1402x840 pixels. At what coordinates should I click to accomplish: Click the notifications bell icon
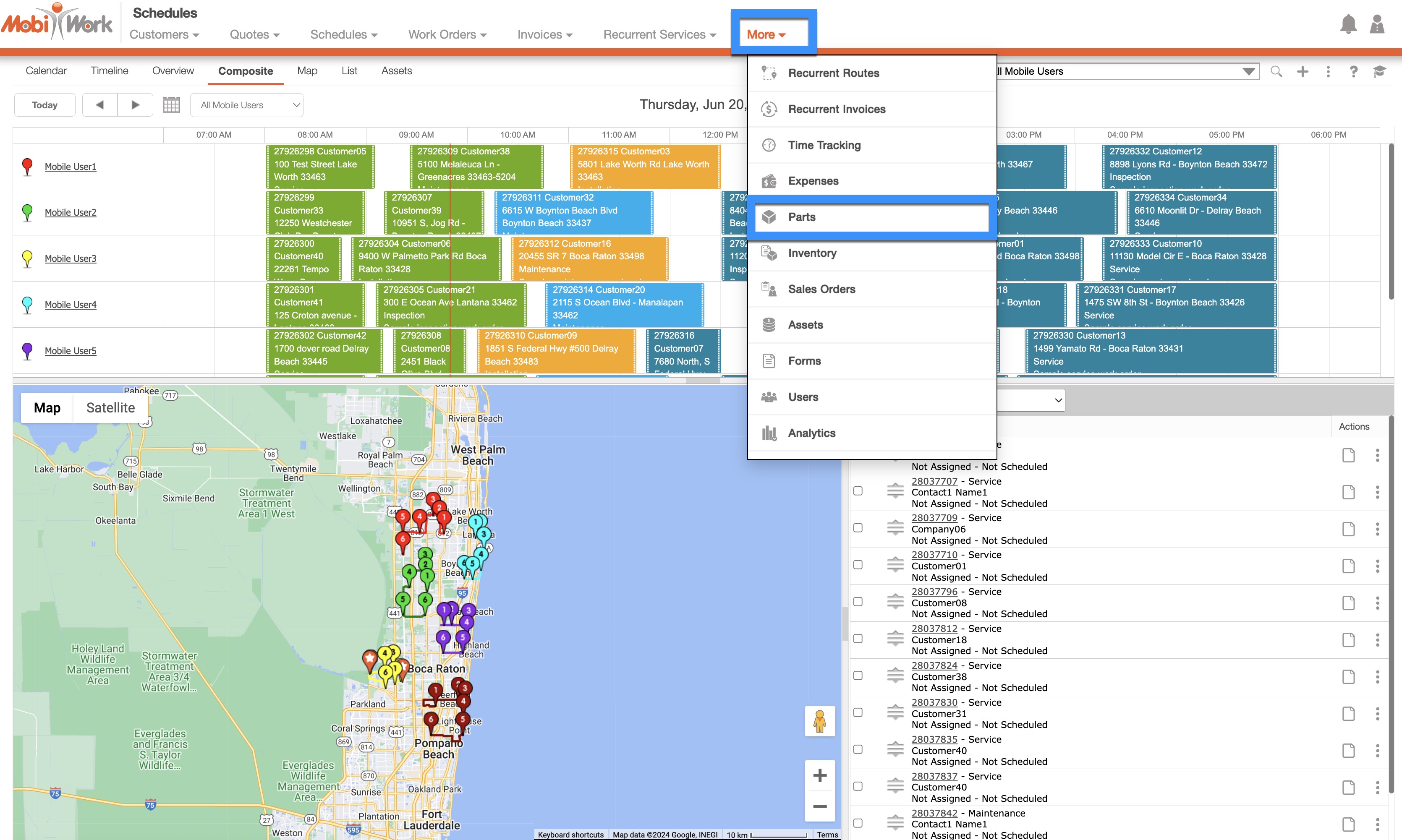pos(1348,24)
